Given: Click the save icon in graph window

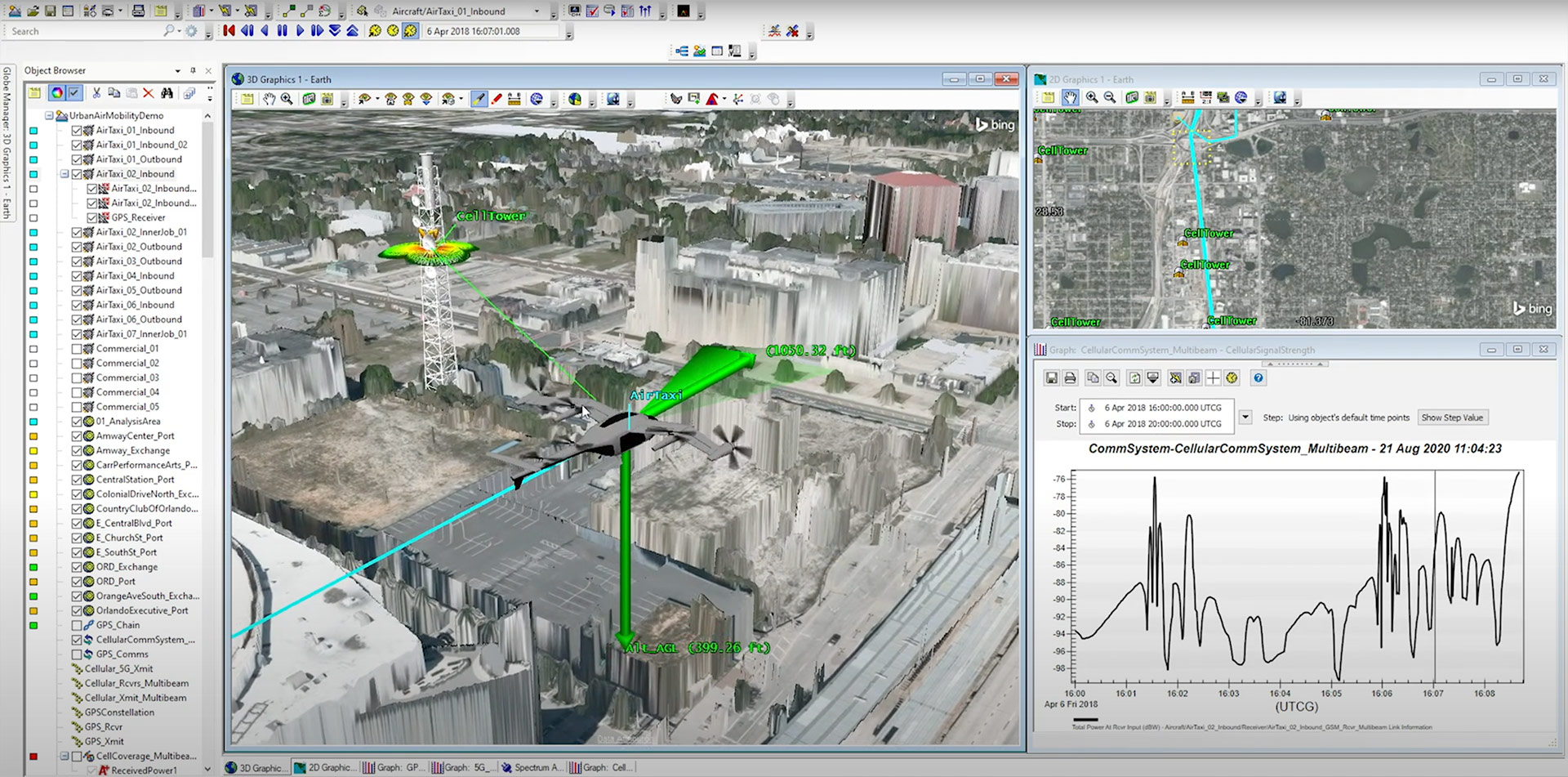Looking at the screenshot, I should (1052, 378).
